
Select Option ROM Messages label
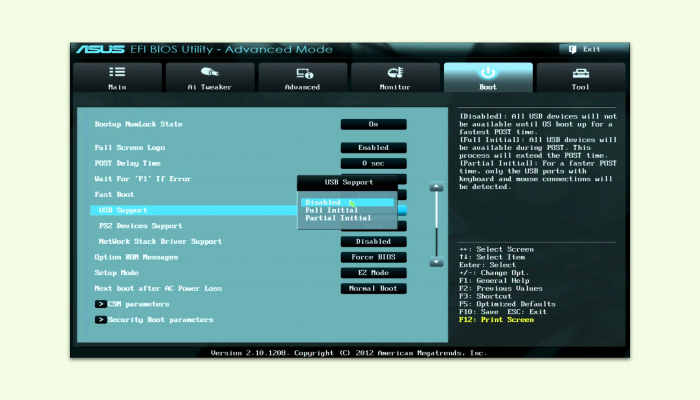click(136, 257)
